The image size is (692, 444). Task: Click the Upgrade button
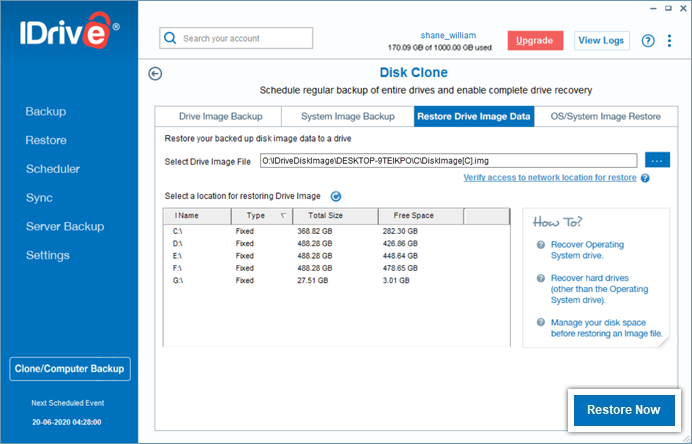[x=535, y=41]
